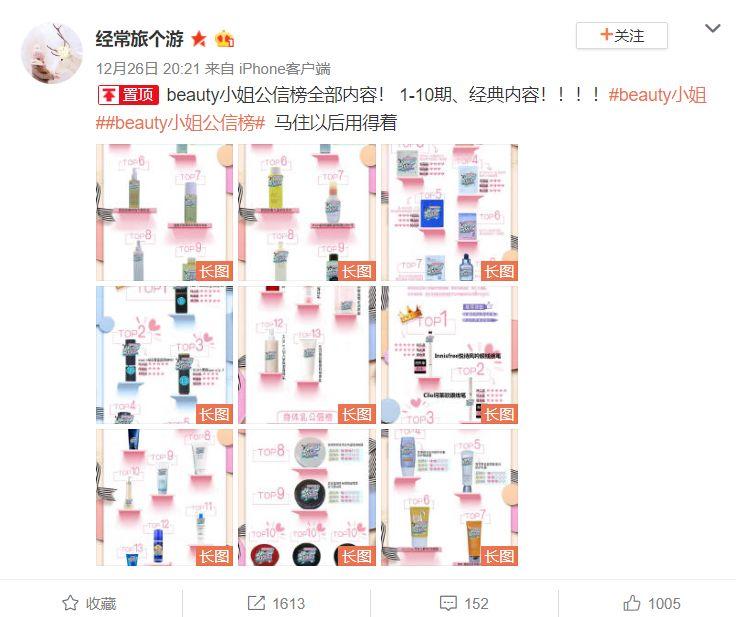Favorite the post with star 收藏
736x617 pixels.
coord(89,603)
